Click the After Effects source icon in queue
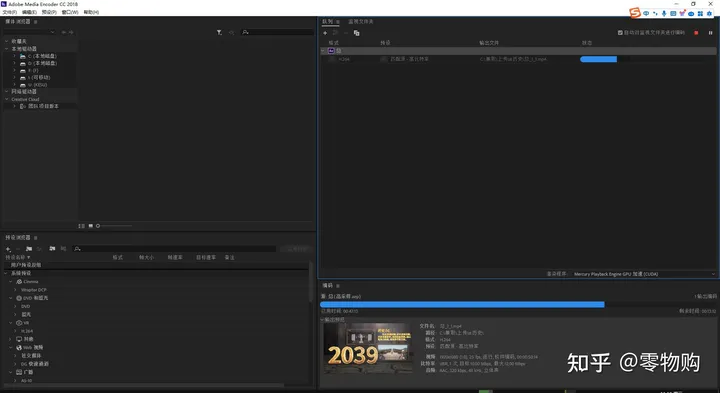 point(331,51)
